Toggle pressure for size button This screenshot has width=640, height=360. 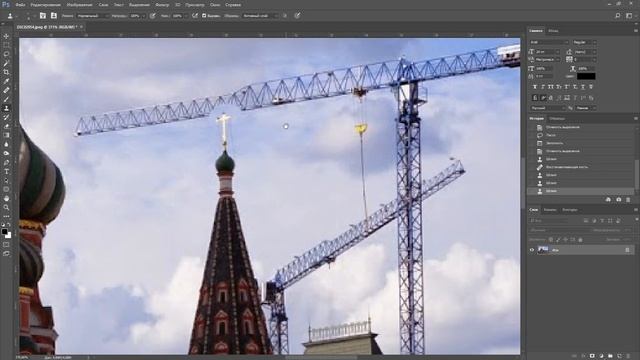[x=297, y=16]
